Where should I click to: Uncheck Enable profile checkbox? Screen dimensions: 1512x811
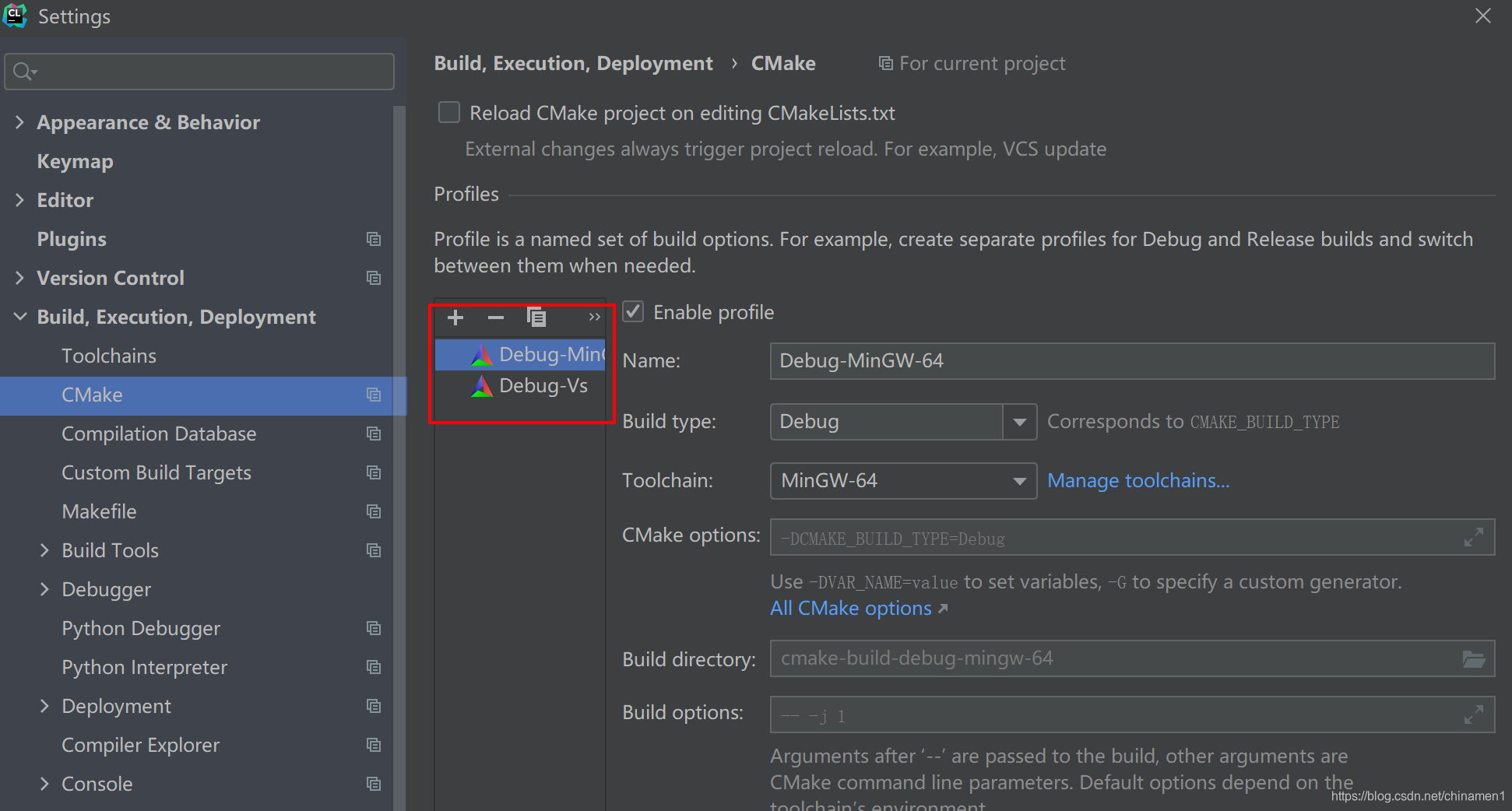coord(633,312)
